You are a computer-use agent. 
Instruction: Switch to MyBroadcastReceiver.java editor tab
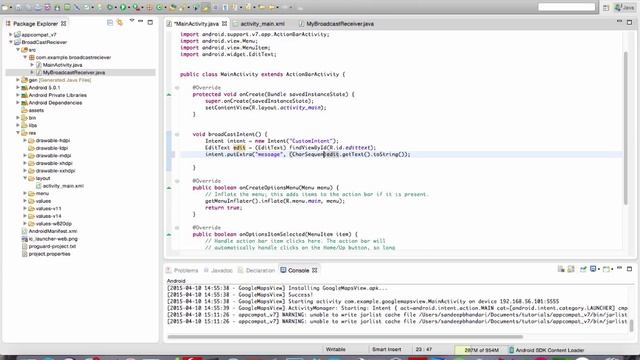(x=340, y=24)
